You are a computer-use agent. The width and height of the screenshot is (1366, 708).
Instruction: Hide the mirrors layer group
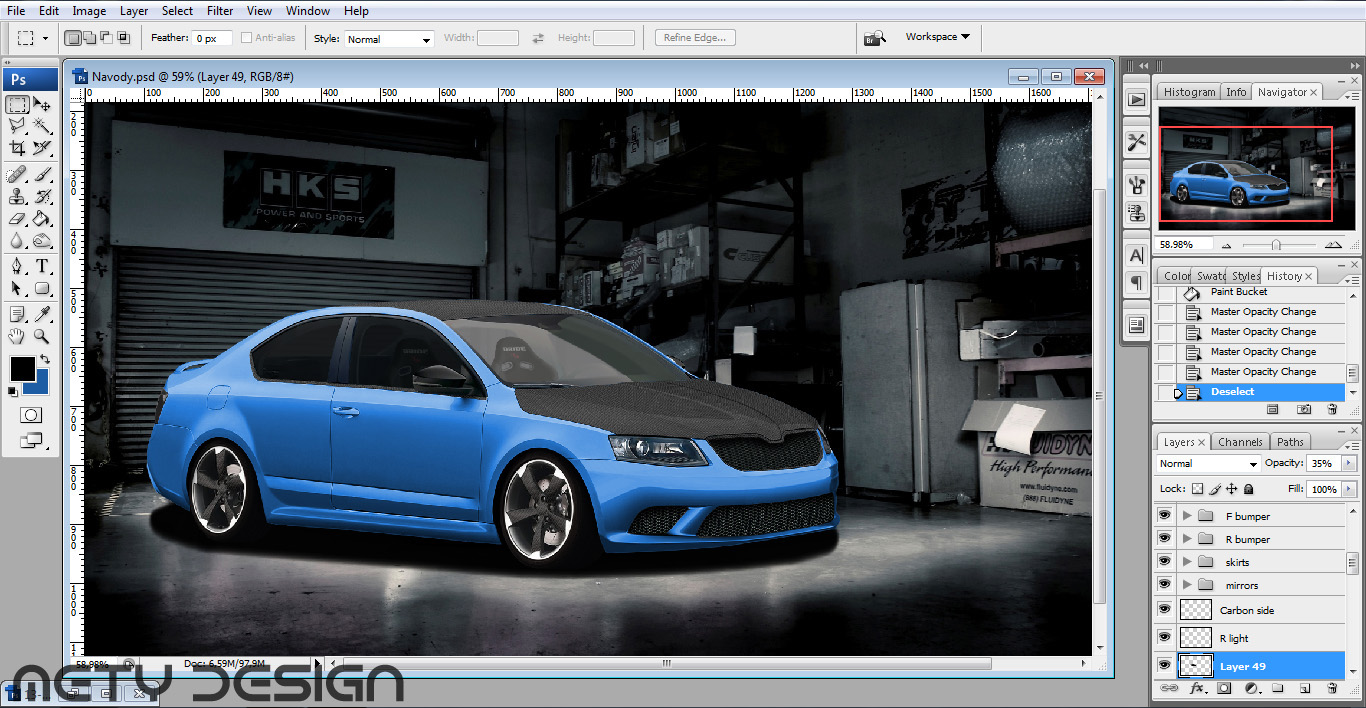tap(1164, 585)
